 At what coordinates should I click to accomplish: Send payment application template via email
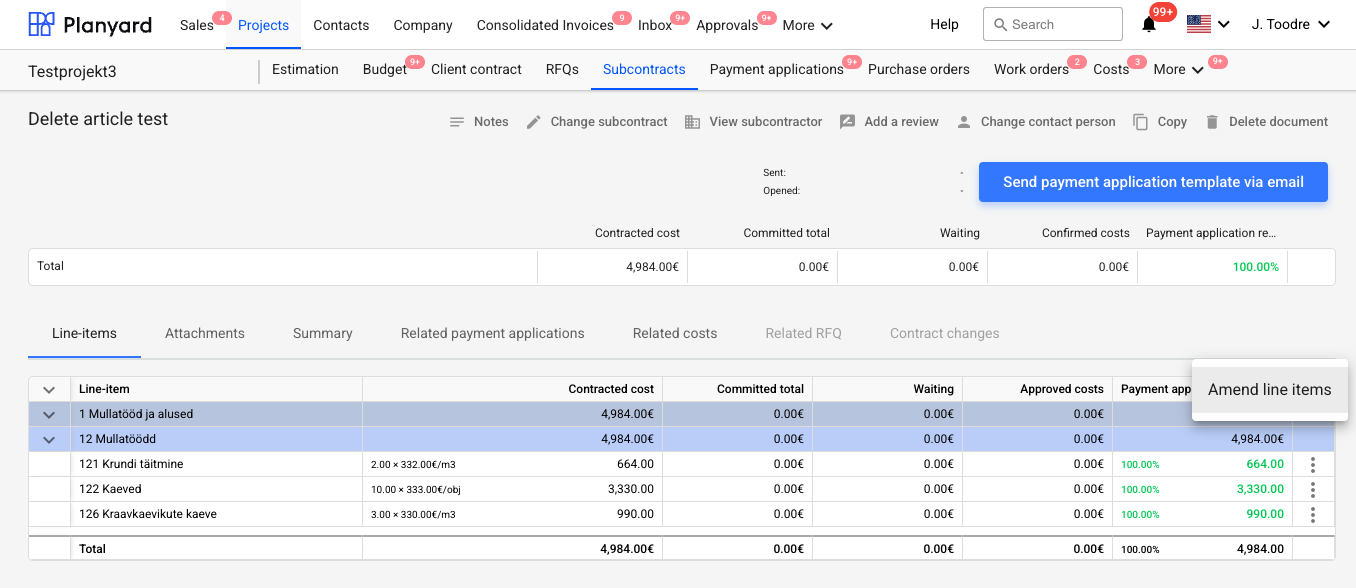[x=1153, y=182]
